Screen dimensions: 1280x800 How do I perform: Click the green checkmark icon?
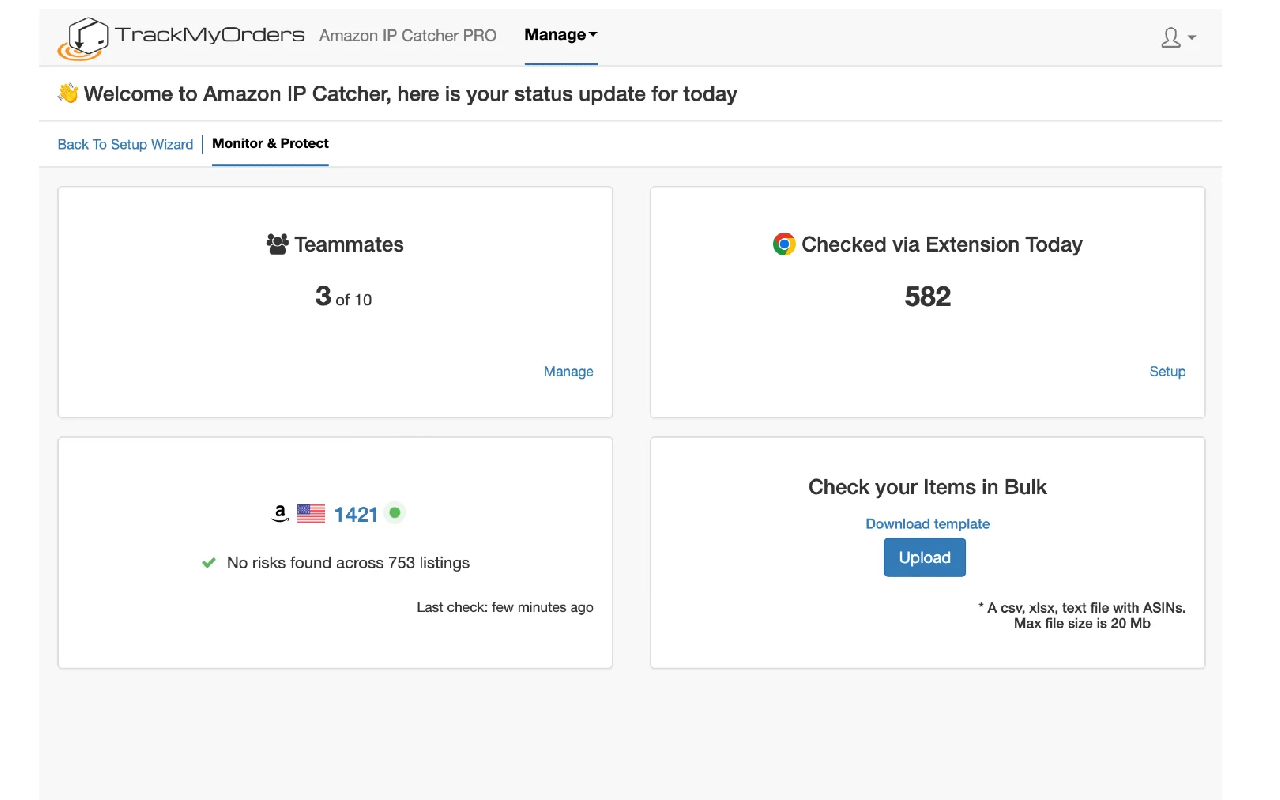coord(209,563)
